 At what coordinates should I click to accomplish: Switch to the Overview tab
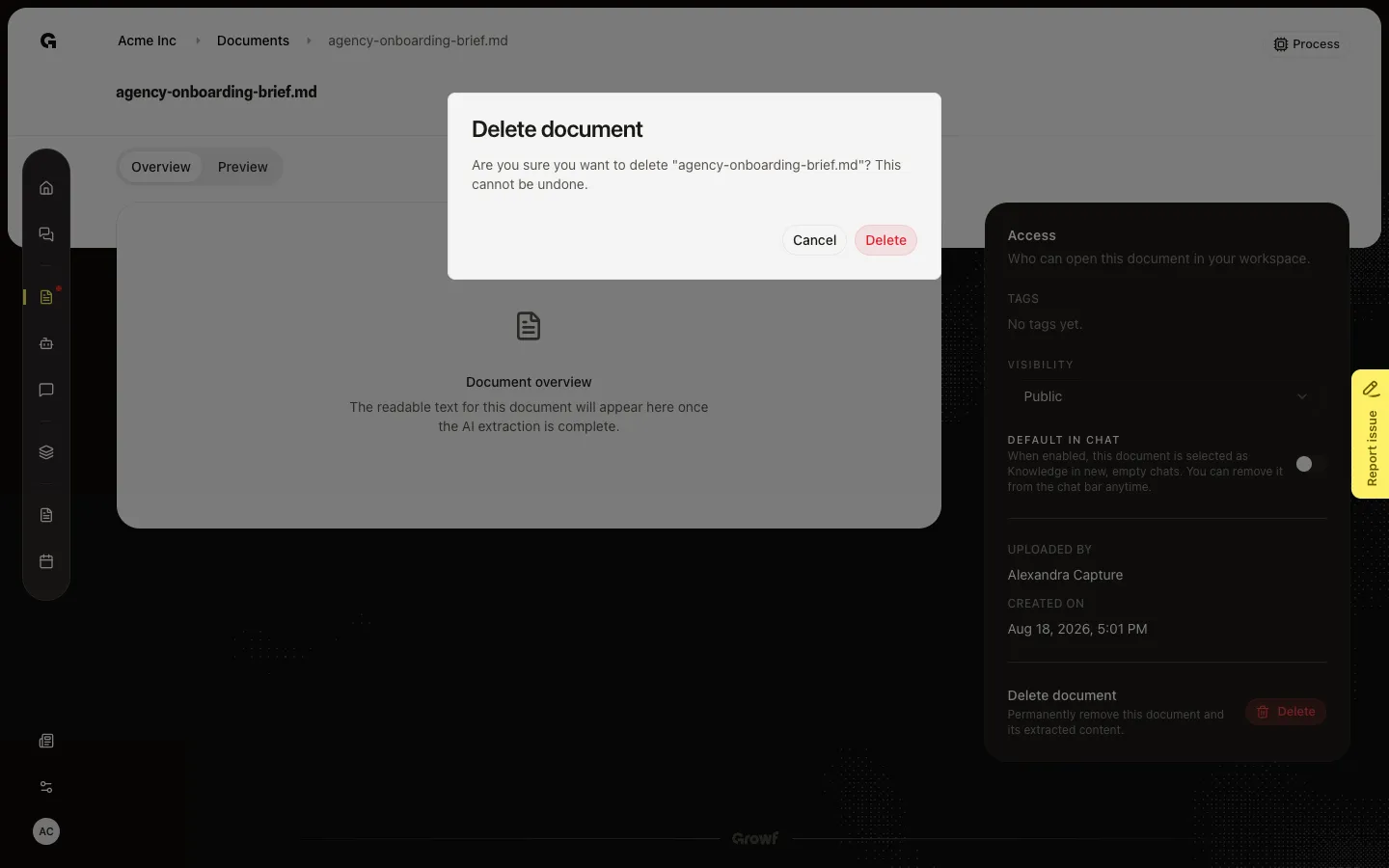click(161, 167)
